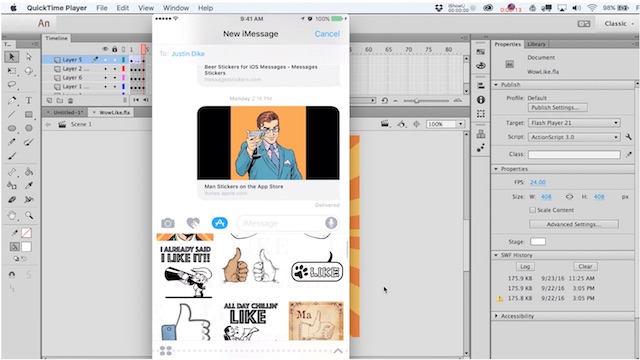Toggle show/hide all layers eye icon
The width and height of the screenshot is (640, 360).
(105, 49)
